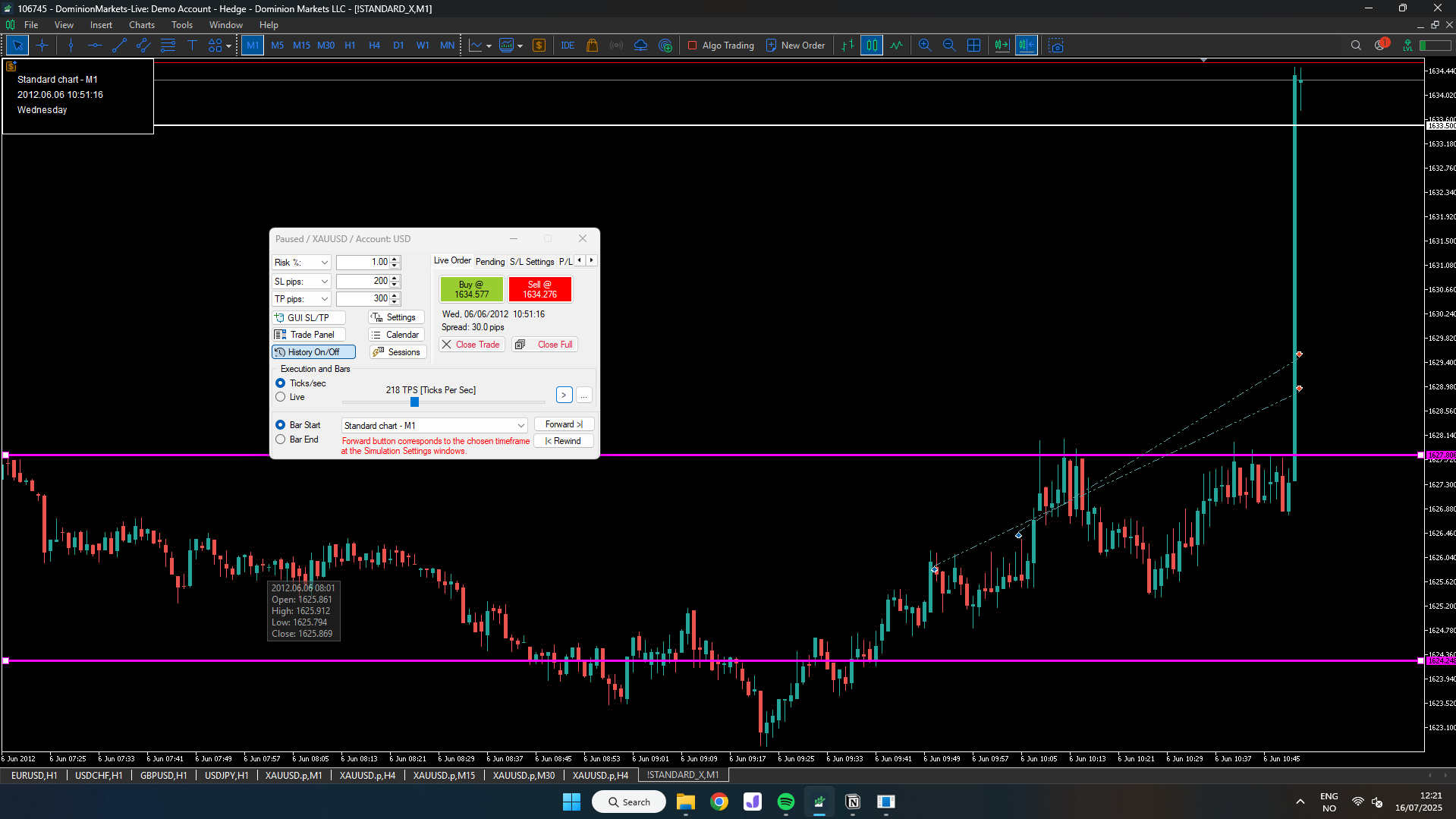
Task: Activate the crosshair tool
Action: 42,46
